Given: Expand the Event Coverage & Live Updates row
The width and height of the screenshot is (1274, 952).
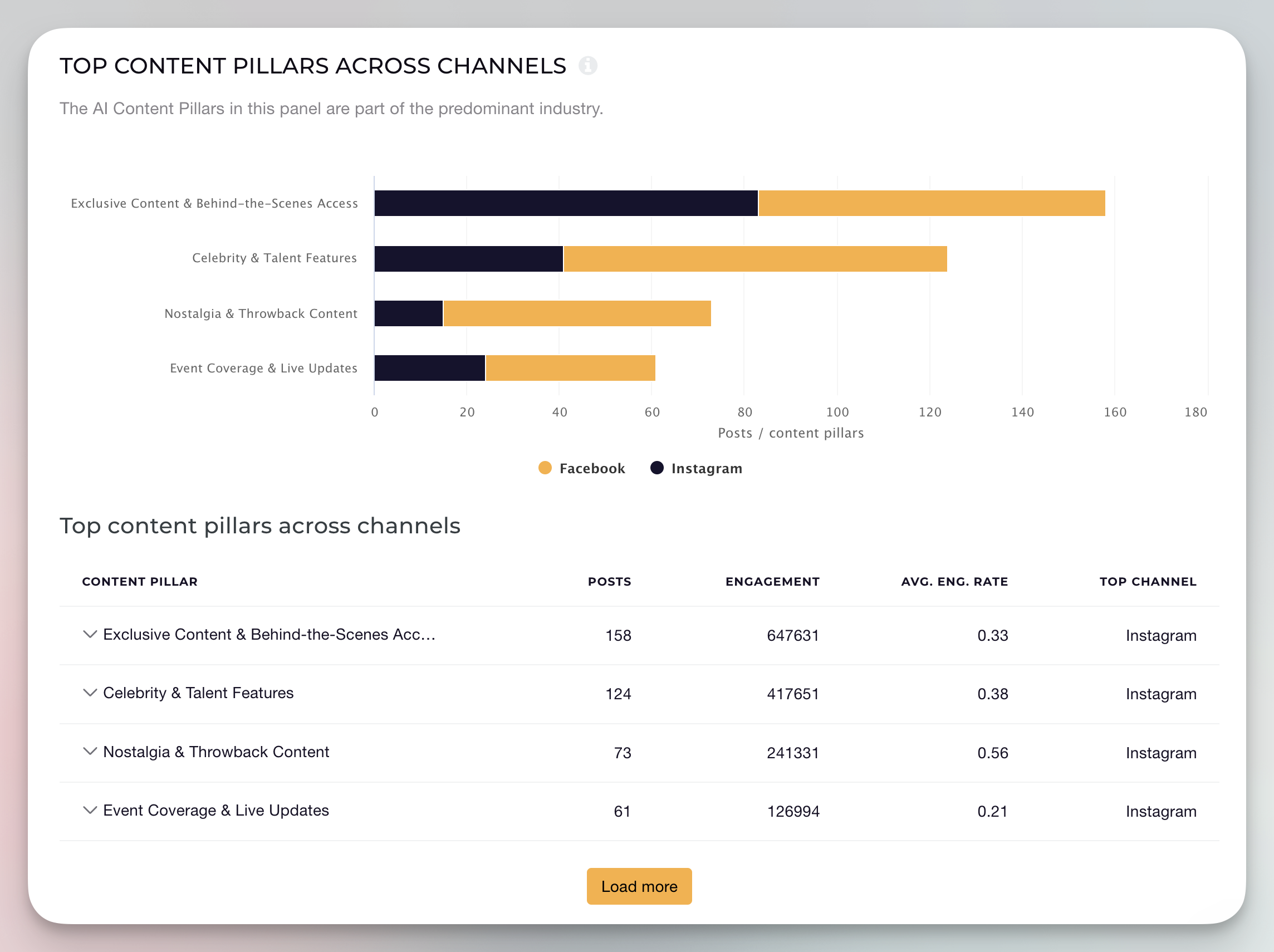Looking at the screenshot, I should click(90, 809).
